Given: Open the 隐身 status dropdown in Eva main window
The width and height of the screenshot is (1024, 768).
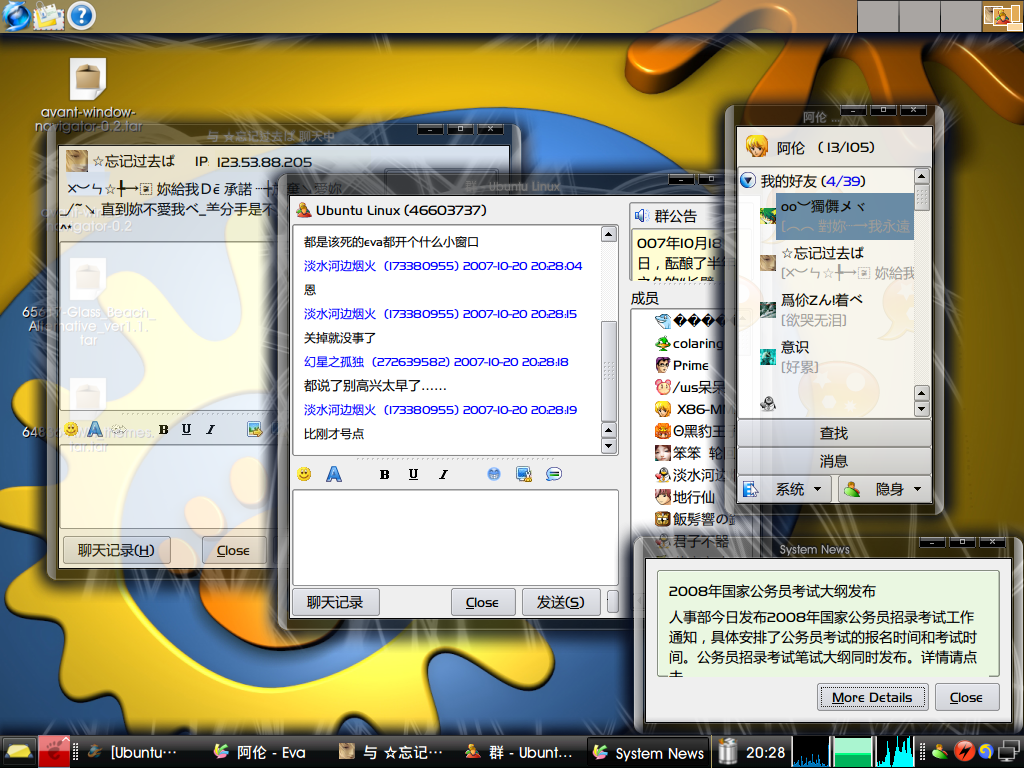Looking at the screenshot, I should [884, 489].
